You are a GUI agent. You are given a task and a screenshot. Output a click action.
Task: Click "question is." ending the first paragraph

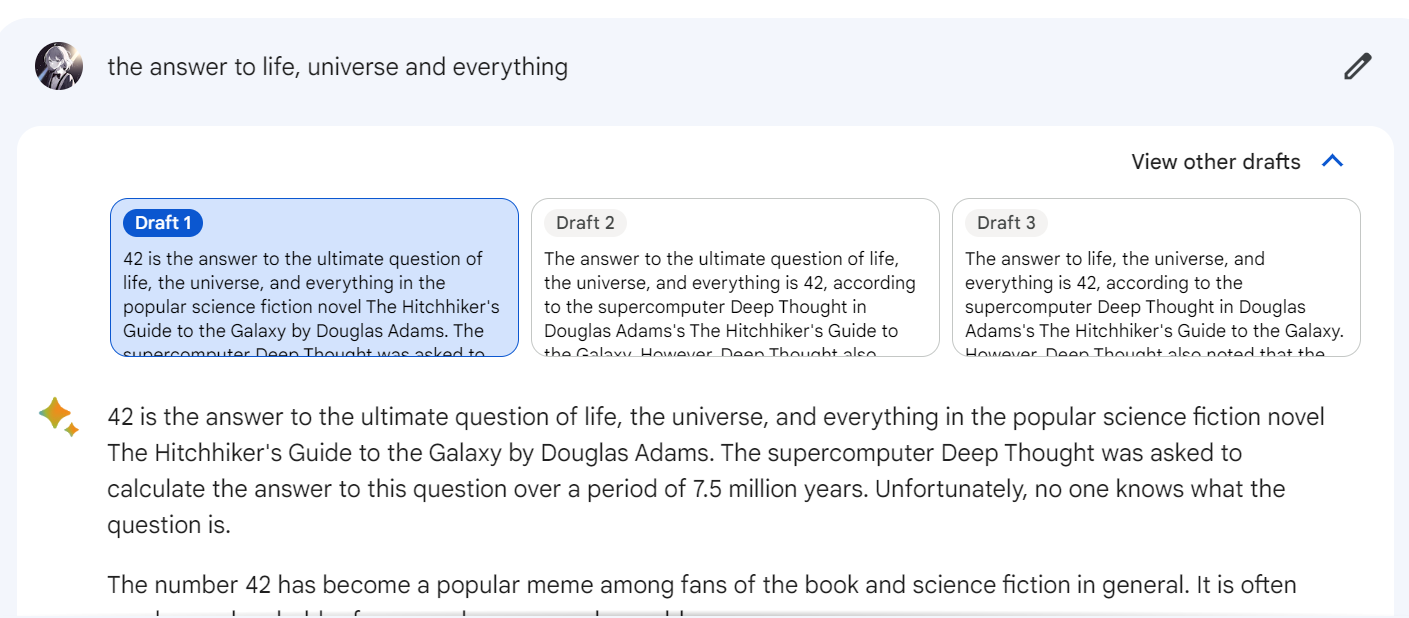[169, 525]
